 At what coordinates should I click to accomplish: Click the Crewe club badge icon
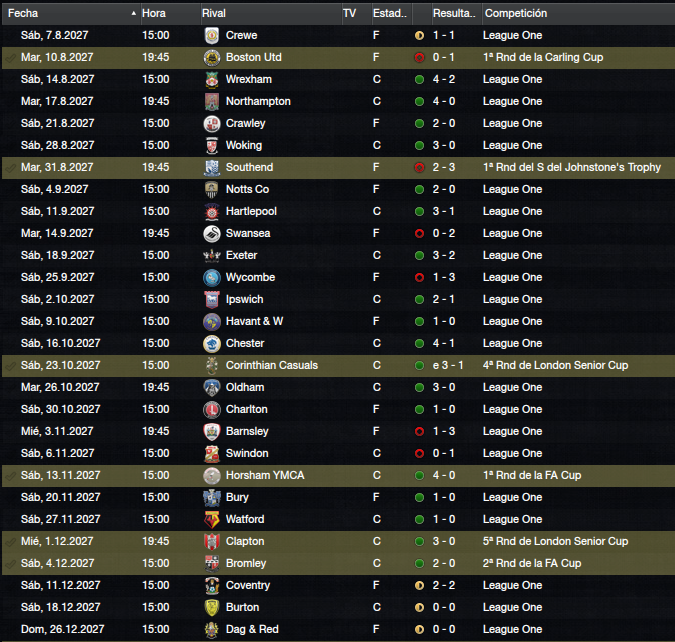pos(212,35)
